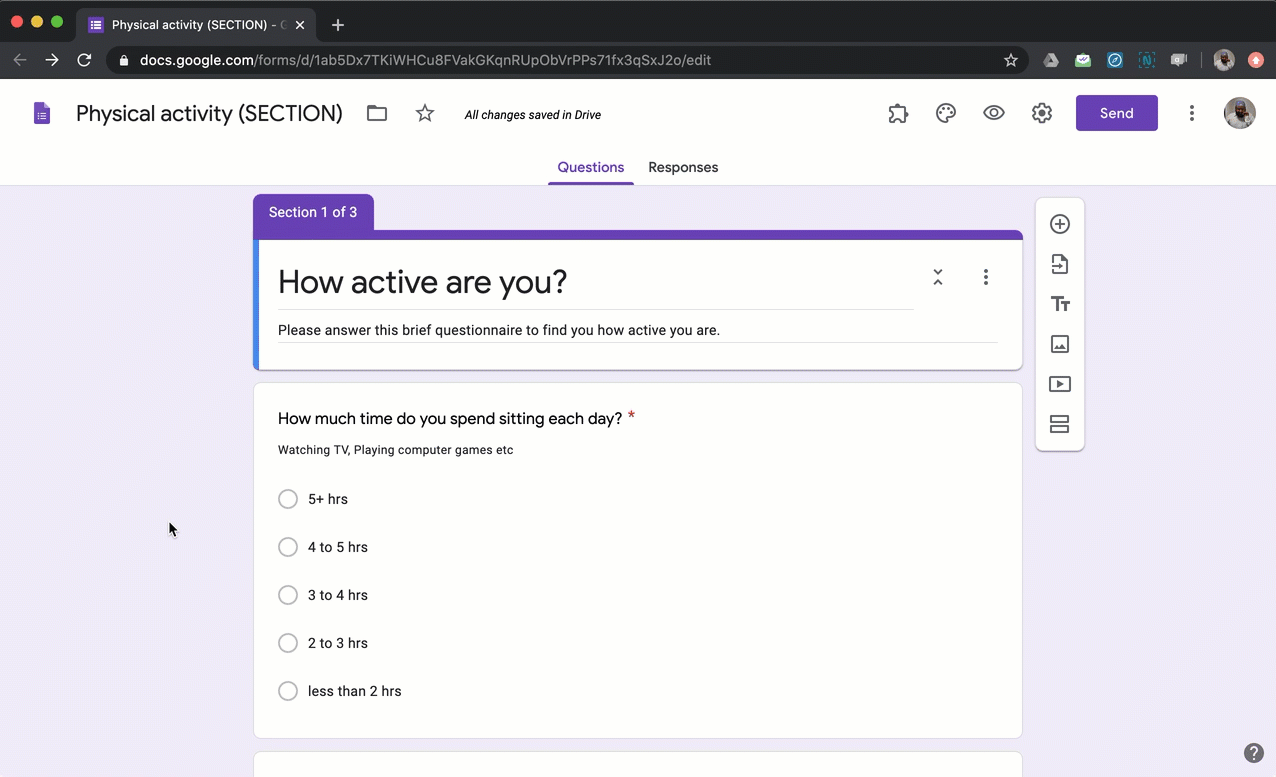Select the Questions tab
The width and height of the screenshot is (1276, 777).
(x=590, y=167)
